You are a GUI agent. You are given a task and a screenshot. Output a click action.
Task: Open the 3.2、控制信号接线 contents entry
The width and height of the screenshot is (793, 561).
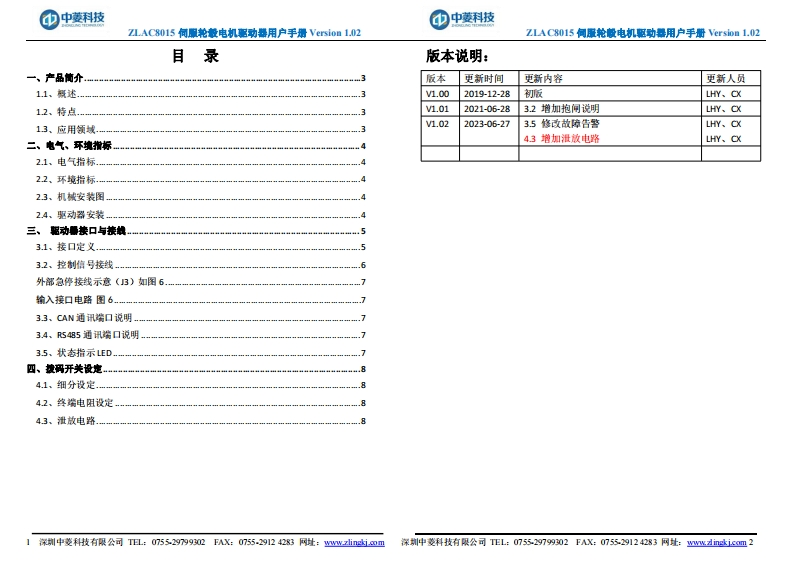pyautogui.click(x=75, y=265)
